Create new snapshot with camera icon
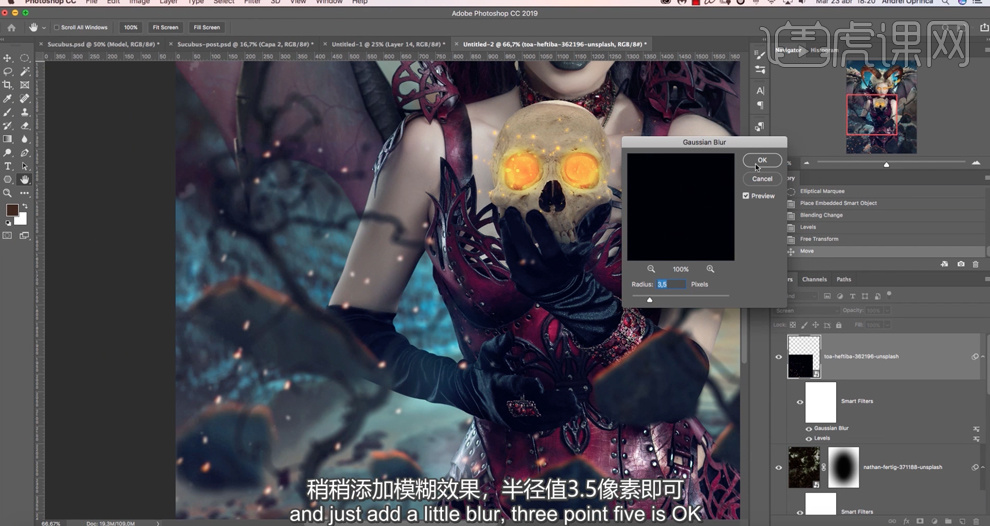990x526 pixels. 960,264
